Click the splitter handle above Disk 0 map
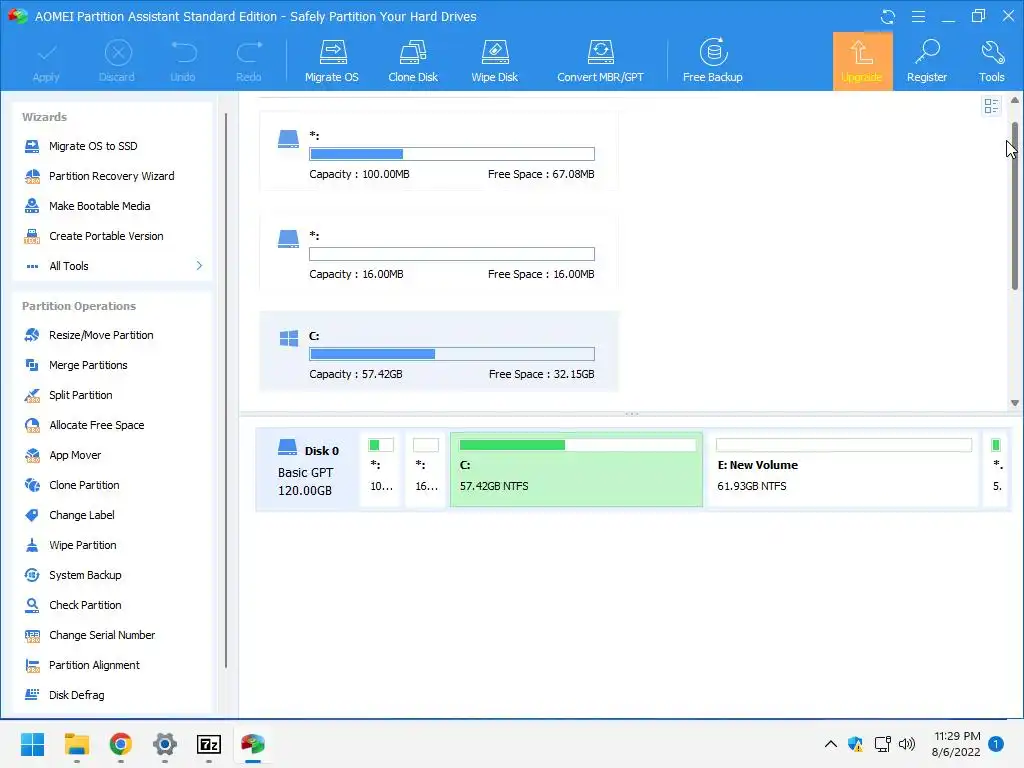The width and height of the screenshot is (1024, 768). click(632, 414)
